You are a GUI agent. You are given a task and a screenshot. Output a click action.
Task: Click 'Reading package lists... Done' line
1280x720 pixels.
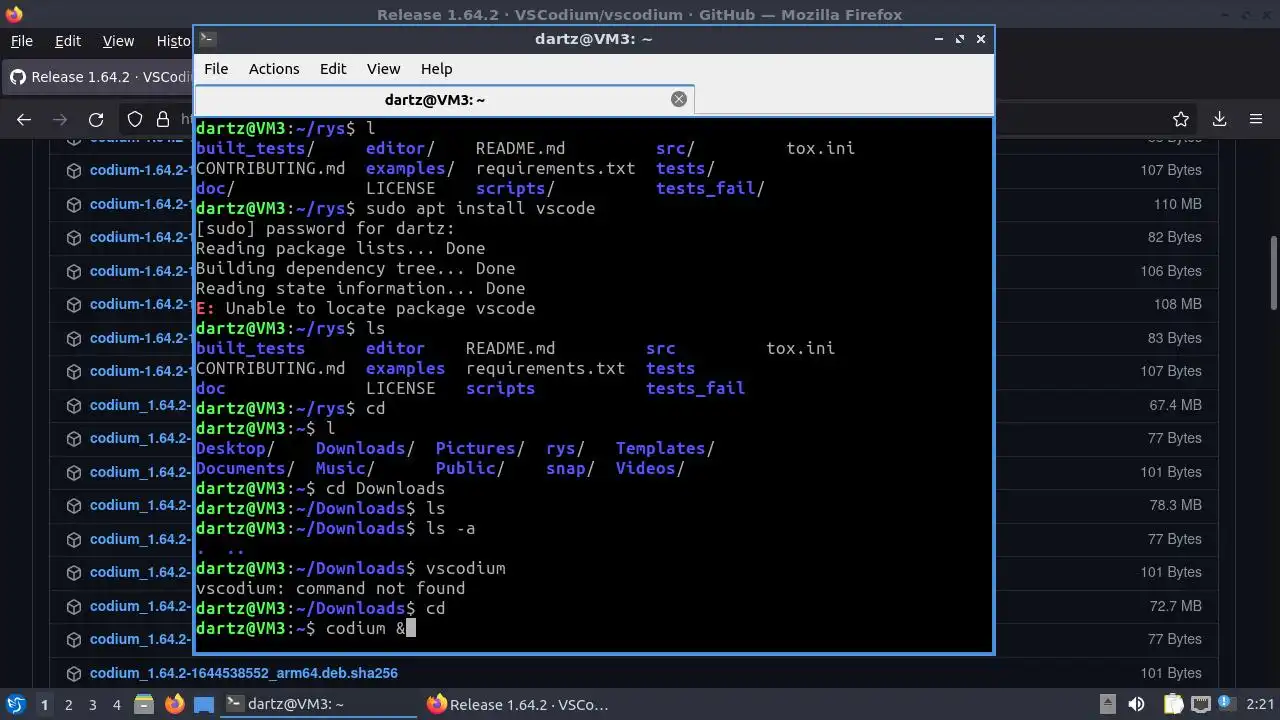[340, 248]
